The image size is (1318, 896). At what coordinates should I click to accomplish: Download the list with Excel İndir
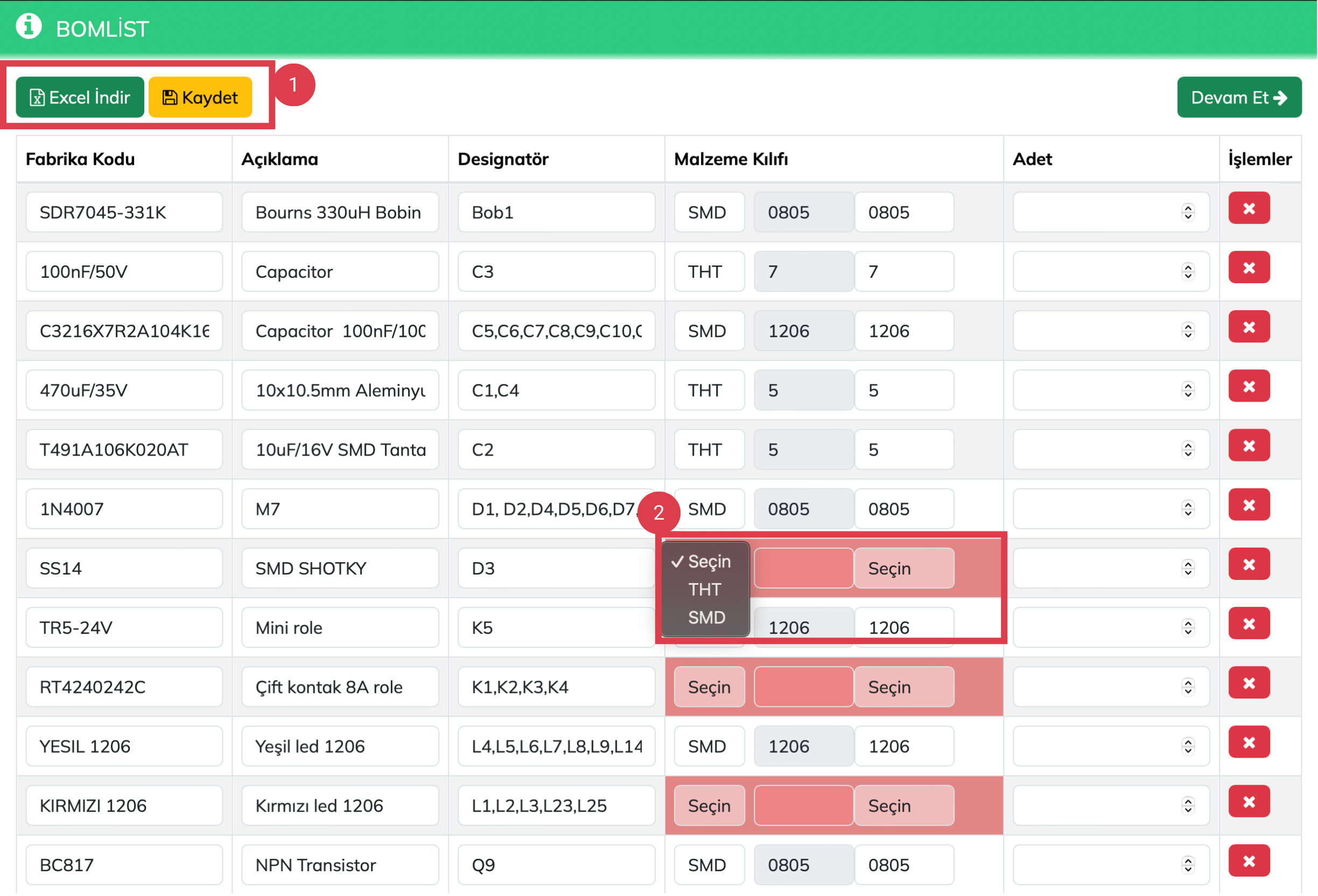(80, 97)
